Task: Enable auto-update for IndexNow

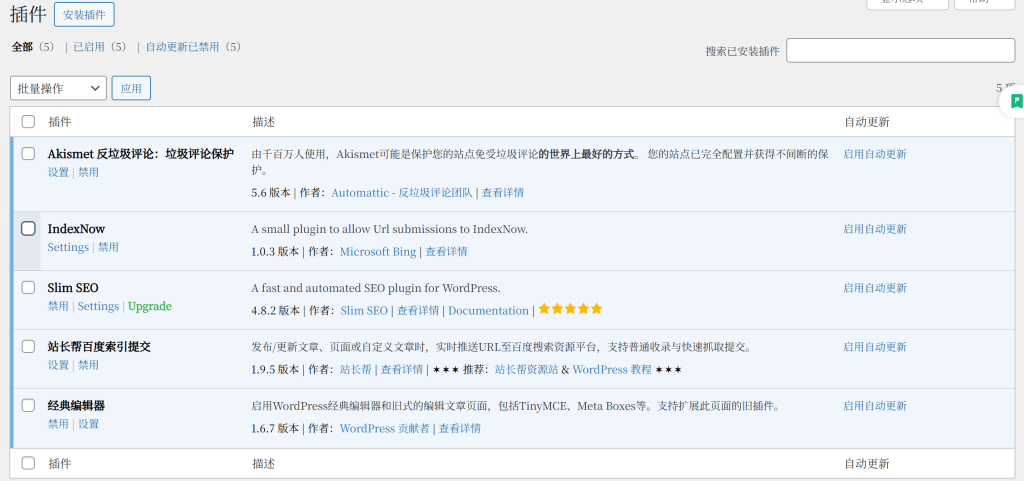Action: (875, 229)
